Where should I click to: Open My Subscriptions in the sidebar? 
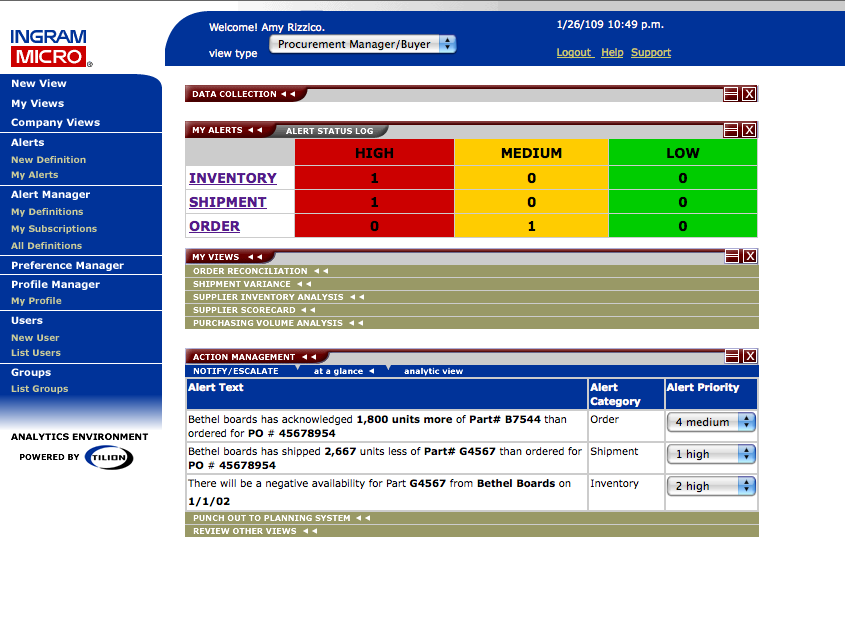click(54, 228)
